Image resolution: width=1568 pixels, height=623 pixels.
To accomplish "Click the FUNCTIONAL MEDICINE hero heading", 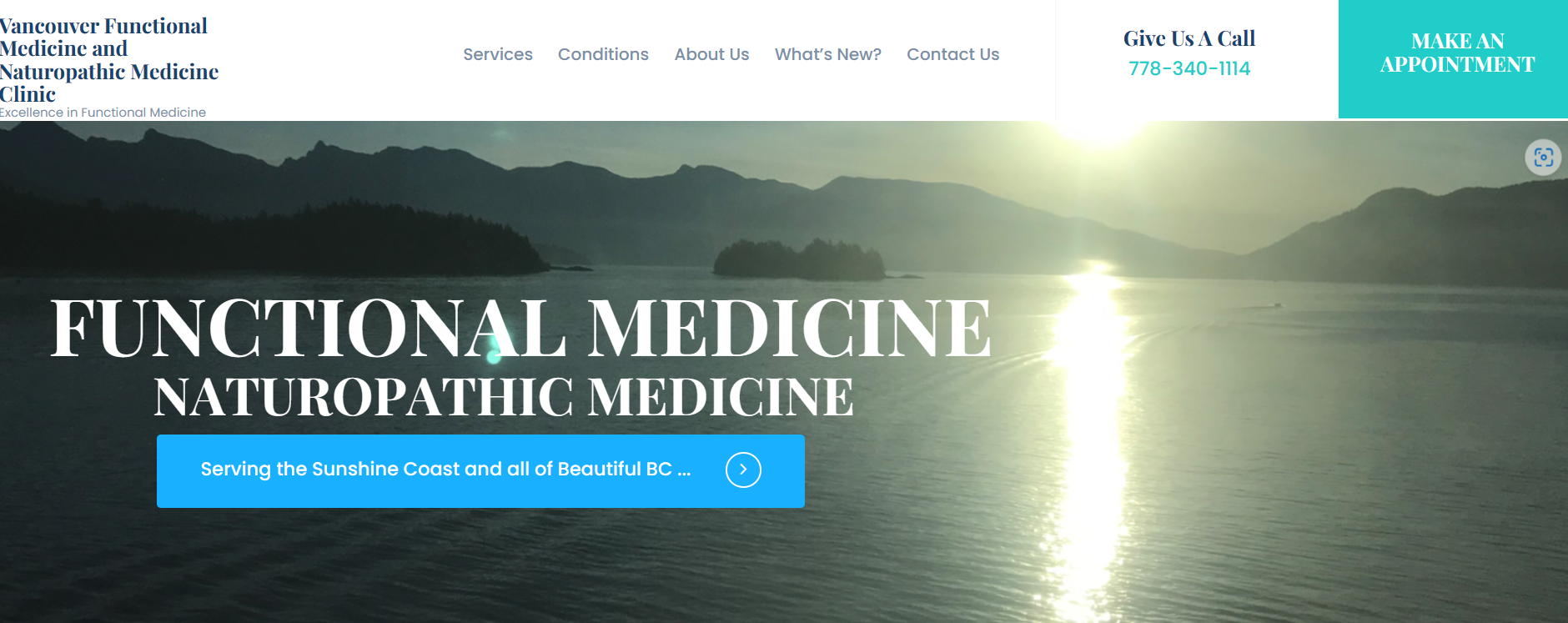I will point(520,328).
